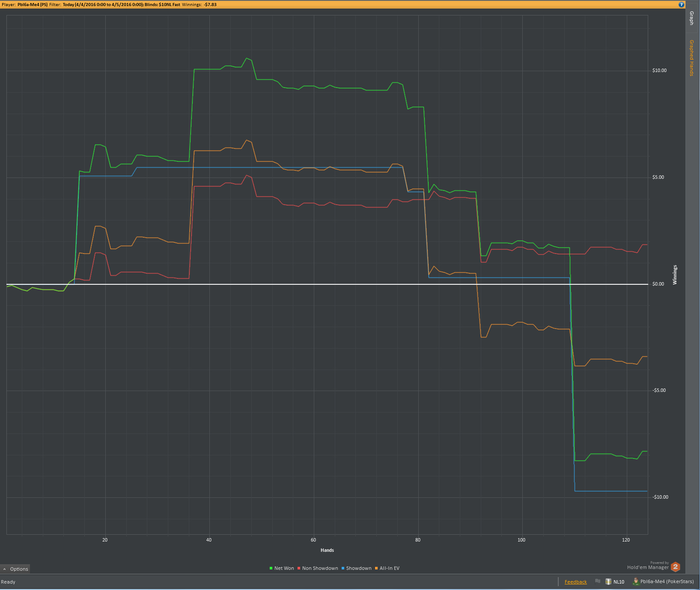
Task: Click the 20 label on Hands axis
Action: [x=105, y=540]
